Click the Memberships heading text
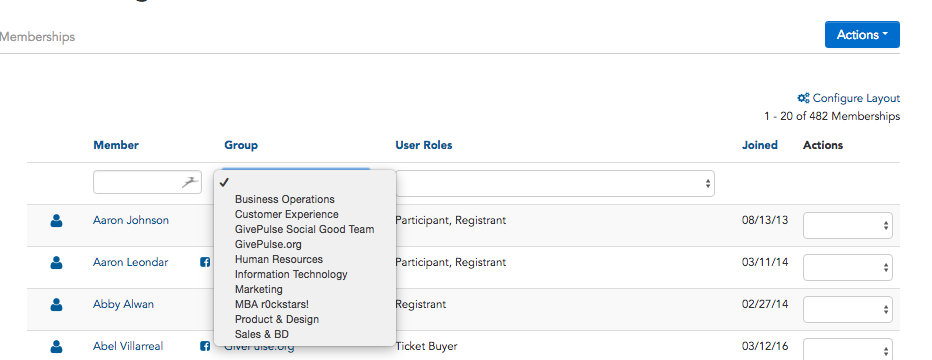932x360 pixels. 37,37
